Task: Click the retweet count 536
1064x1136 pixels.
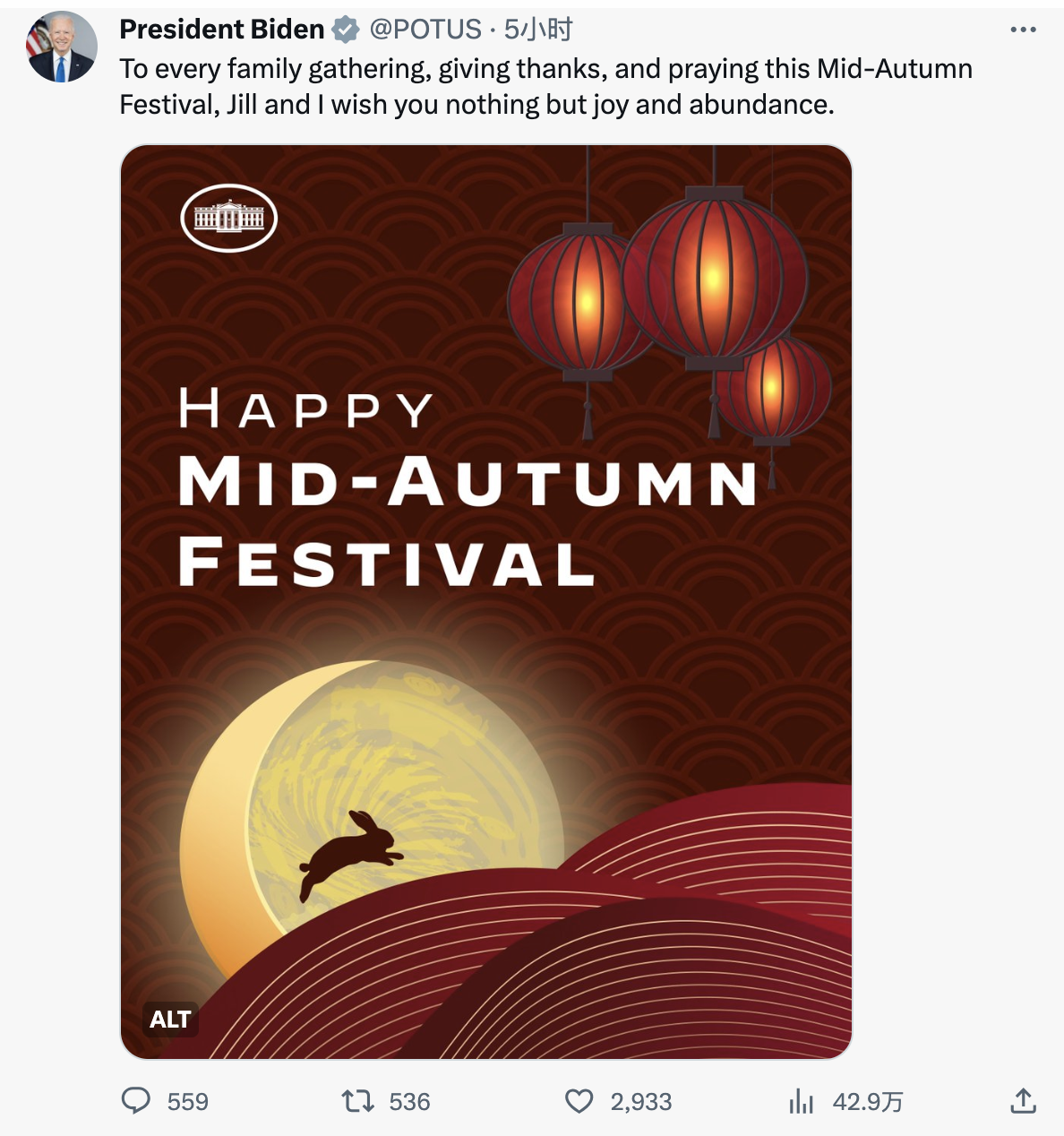Action: tap(409, 1101)
